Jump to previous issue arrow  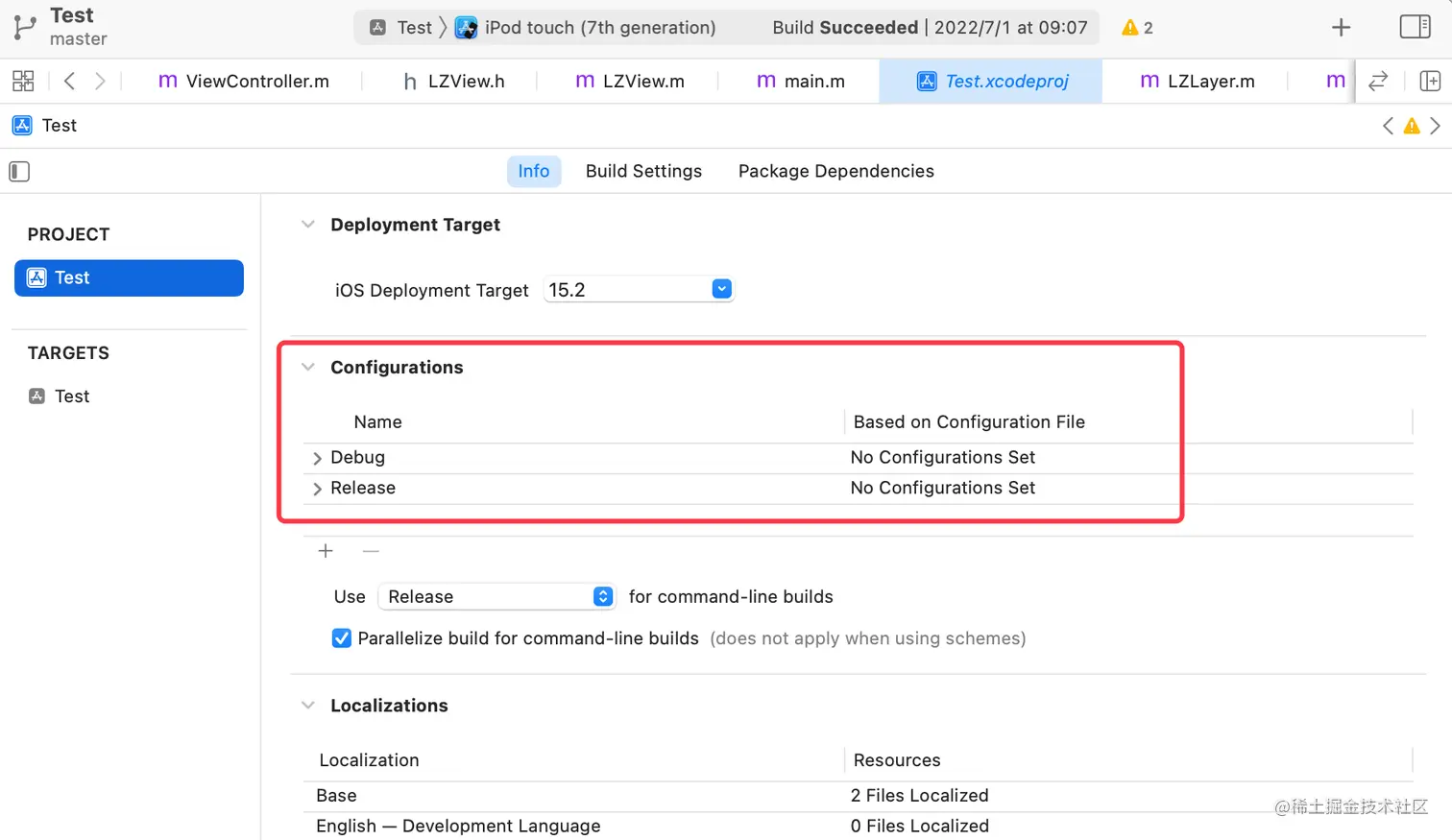[1388, 126]
